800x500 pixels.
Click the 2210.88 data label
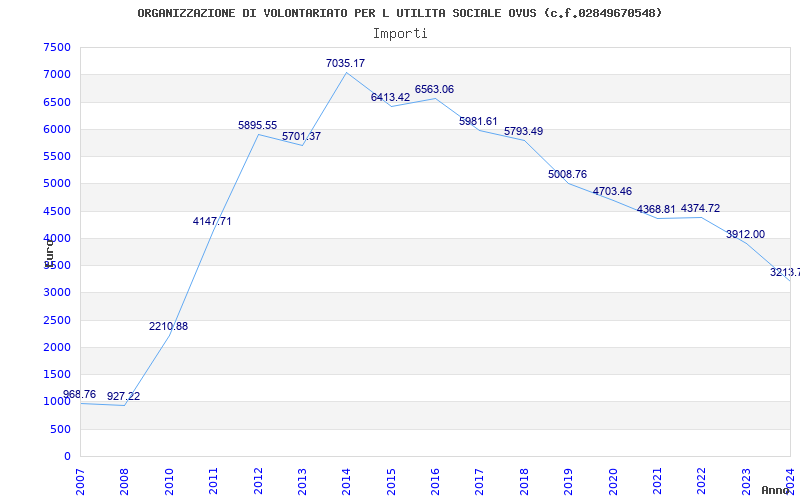(x=168, y=327)
